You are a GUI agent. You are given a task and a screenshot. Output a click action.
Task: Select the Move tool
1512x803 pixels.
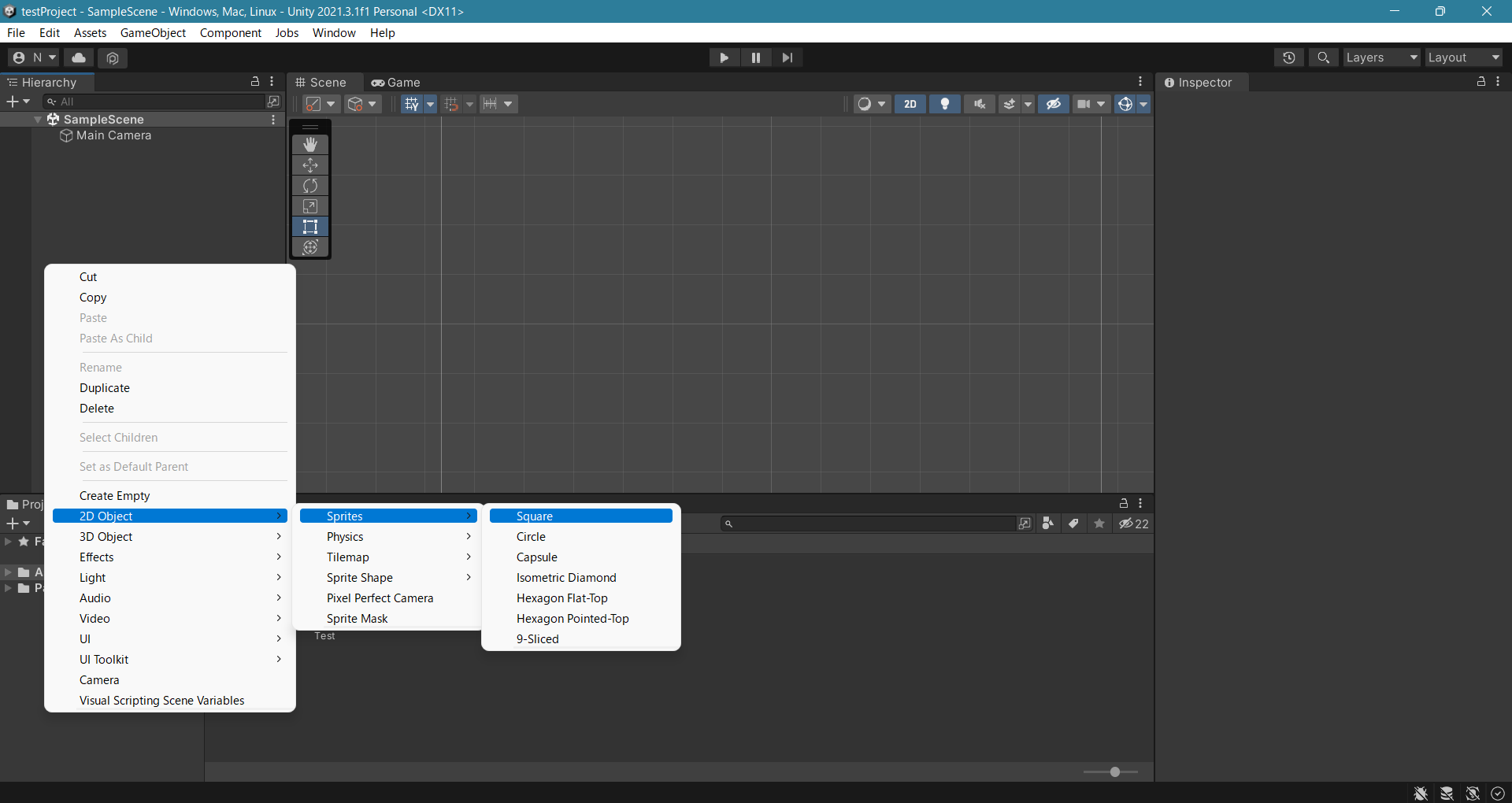(310, 165)
